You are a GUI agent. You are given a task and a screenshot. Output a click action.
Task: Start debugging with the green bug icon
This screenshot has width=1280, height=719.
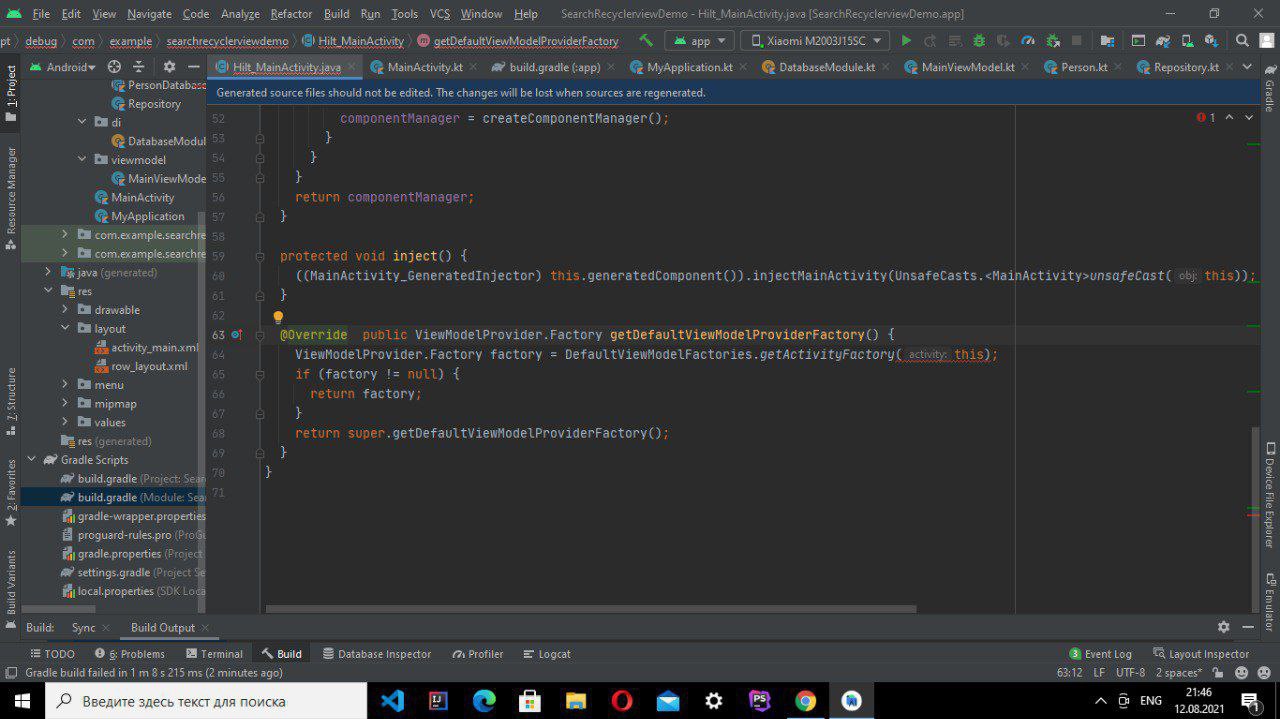979,41
